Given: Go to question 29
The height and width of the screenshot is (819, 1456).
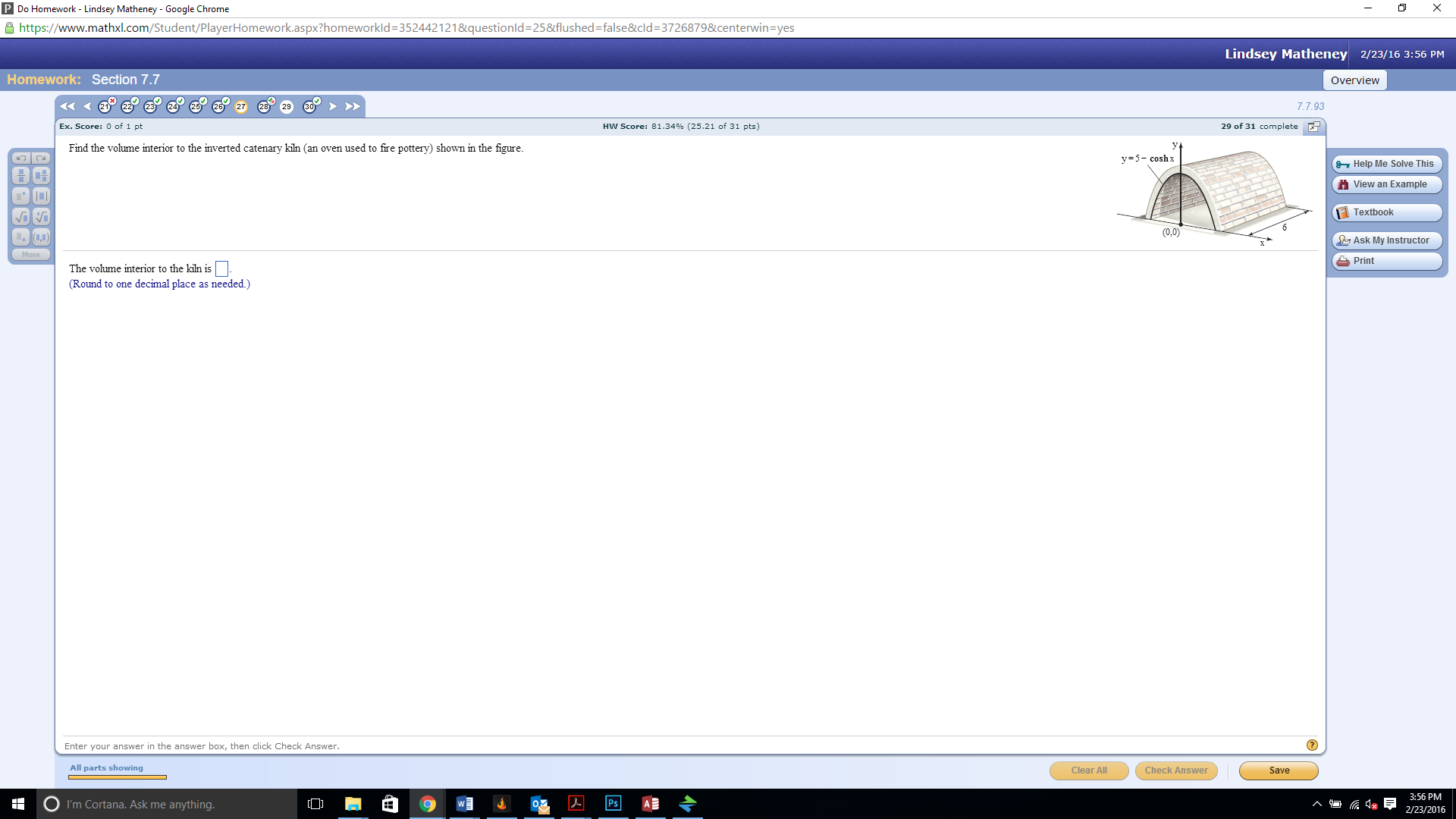Looking at the screenshot, I should (x=287, y=107).
